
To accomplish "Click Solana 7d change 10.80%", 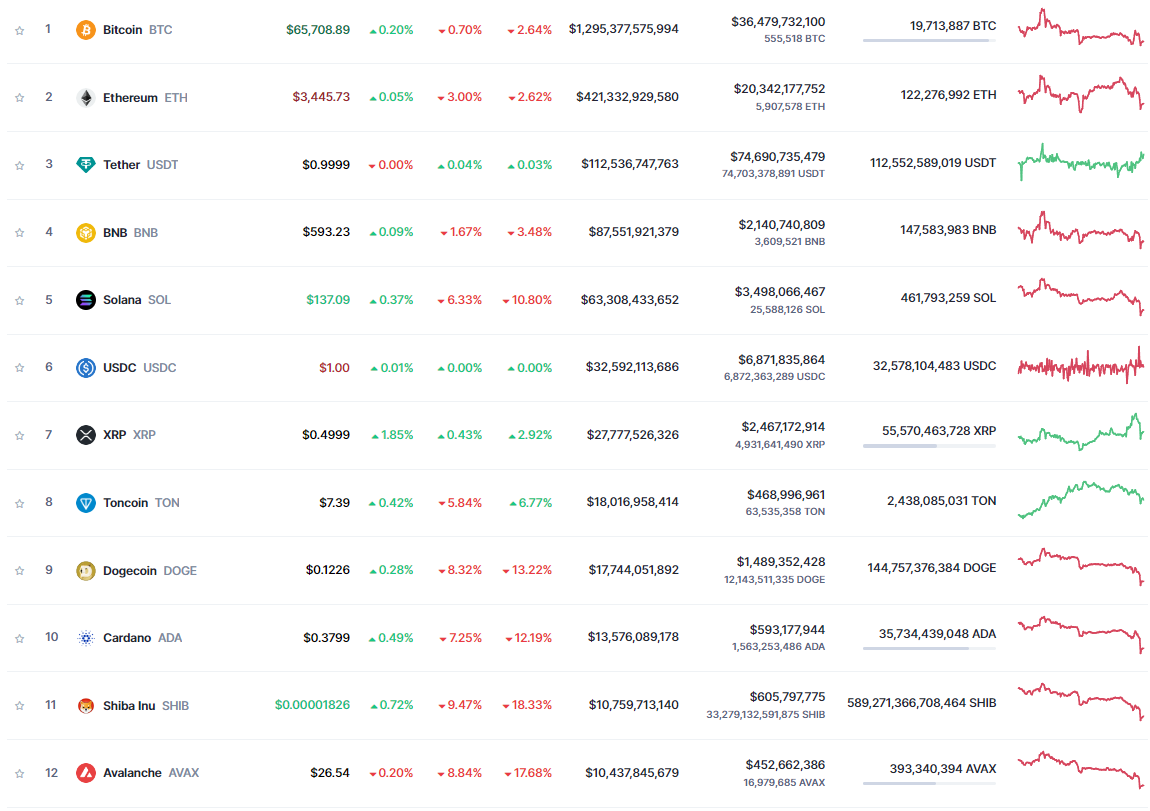I will point(527,300).
